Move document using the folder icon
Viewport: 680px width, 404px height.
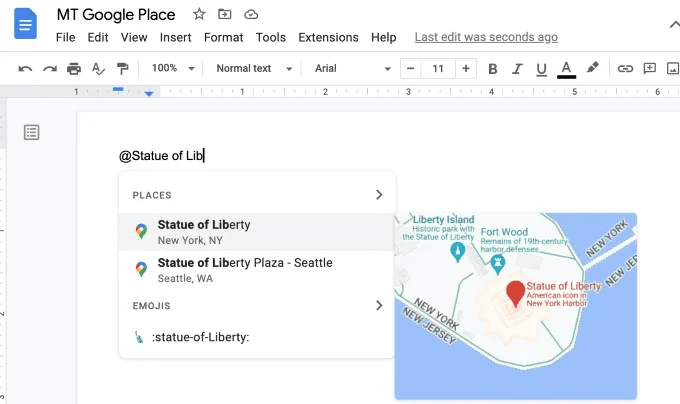point(225,14)
